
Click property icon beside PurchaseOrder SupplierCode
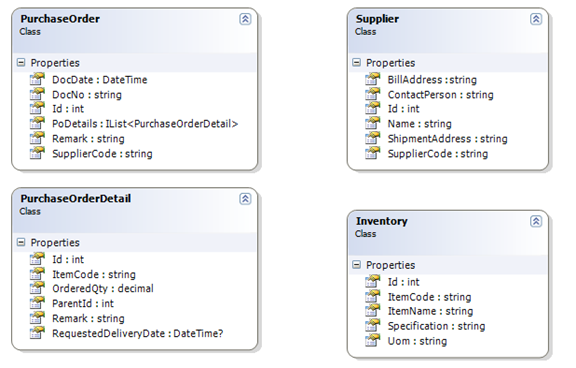click(37, 153)
